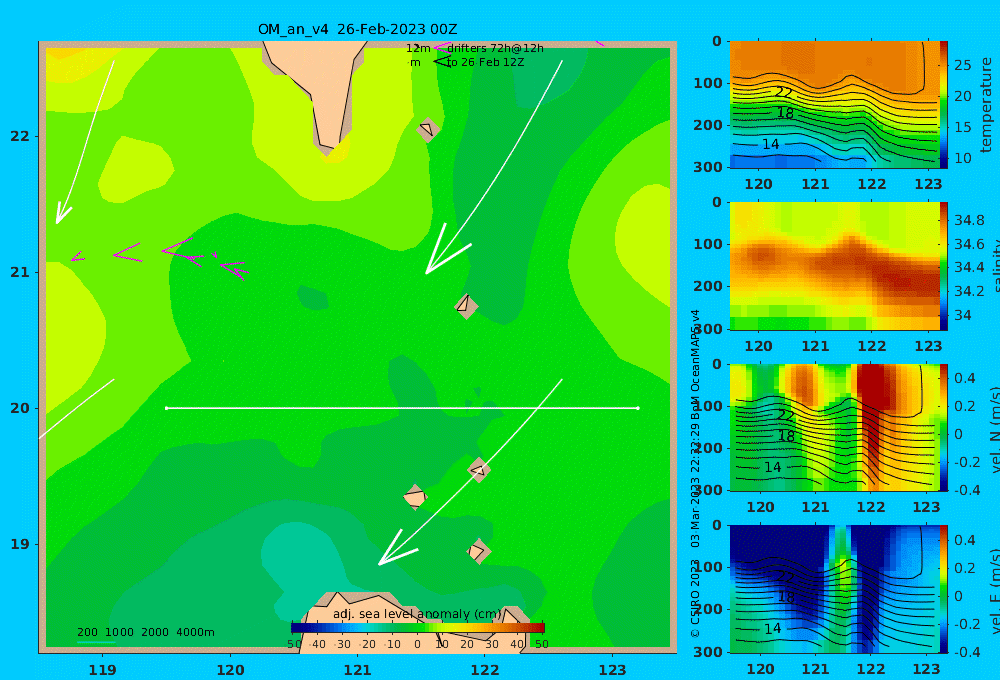
Task: Select the white current arrowhead in the northwest corner
Action: [64, 214]
